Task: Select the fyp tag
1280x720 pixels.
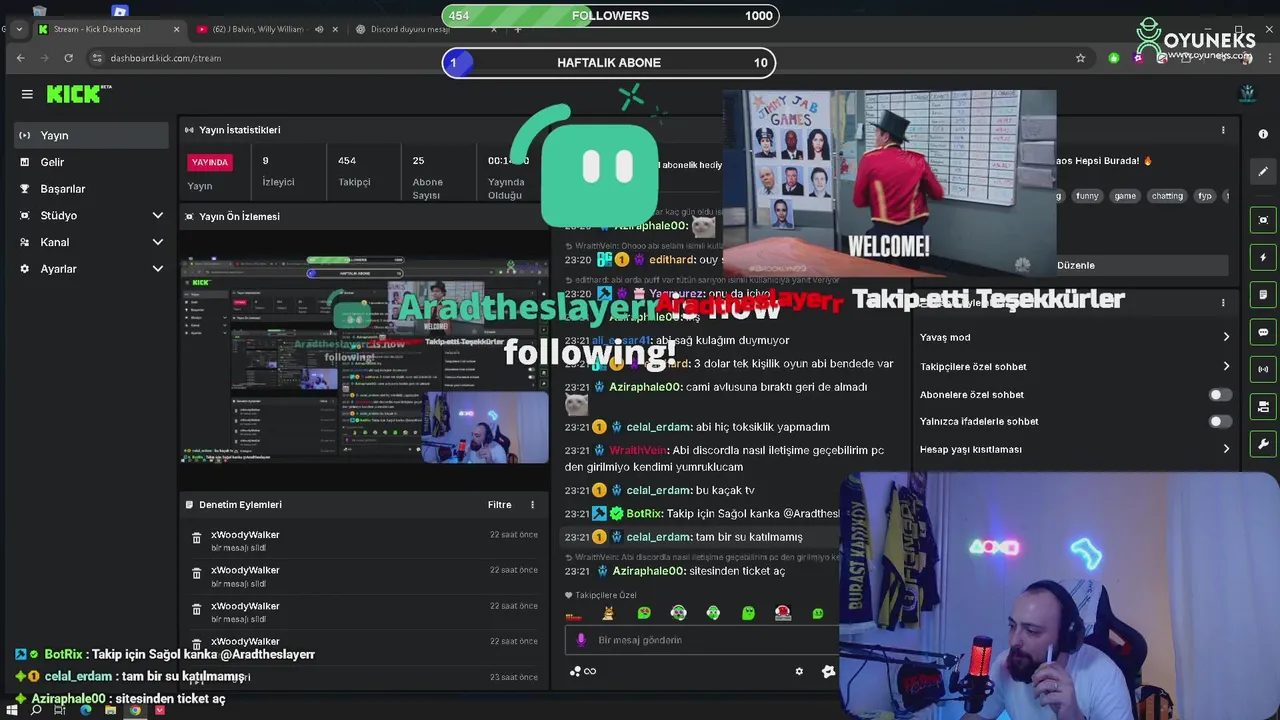Action: tap(1205, 196)
